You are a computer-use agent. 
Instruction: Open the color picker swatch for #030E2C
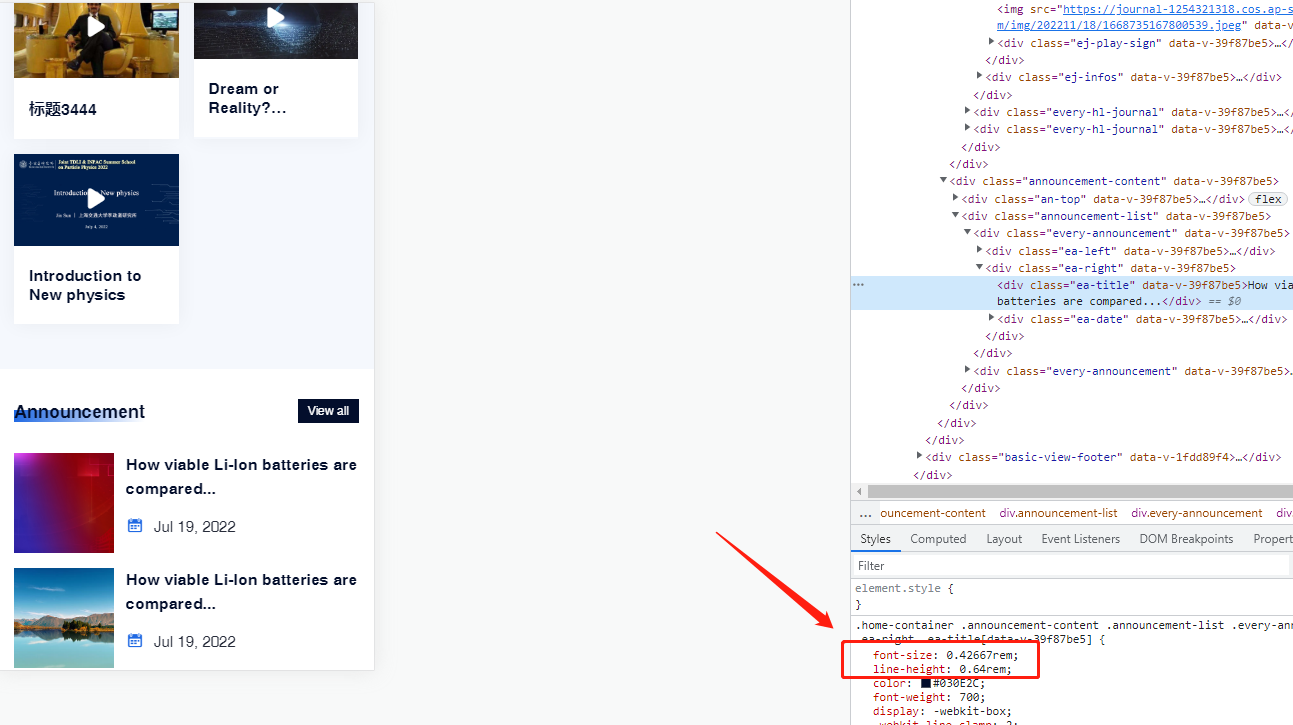926,683
